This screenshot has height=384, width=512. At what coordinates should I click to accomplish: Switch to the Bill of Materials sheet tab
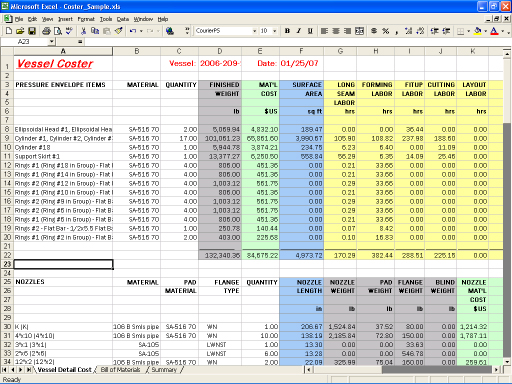120,369
